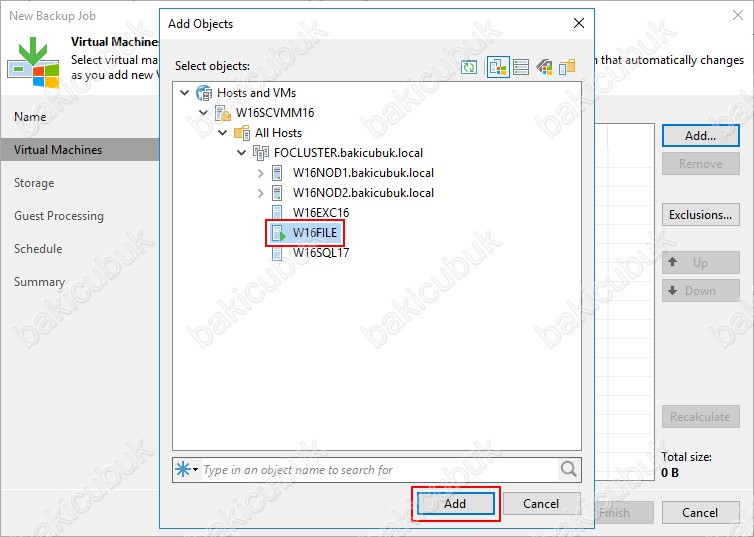Select the W16SQL17 virtual machine
Screen dimensions: 754x537
(x=321, y=253)
